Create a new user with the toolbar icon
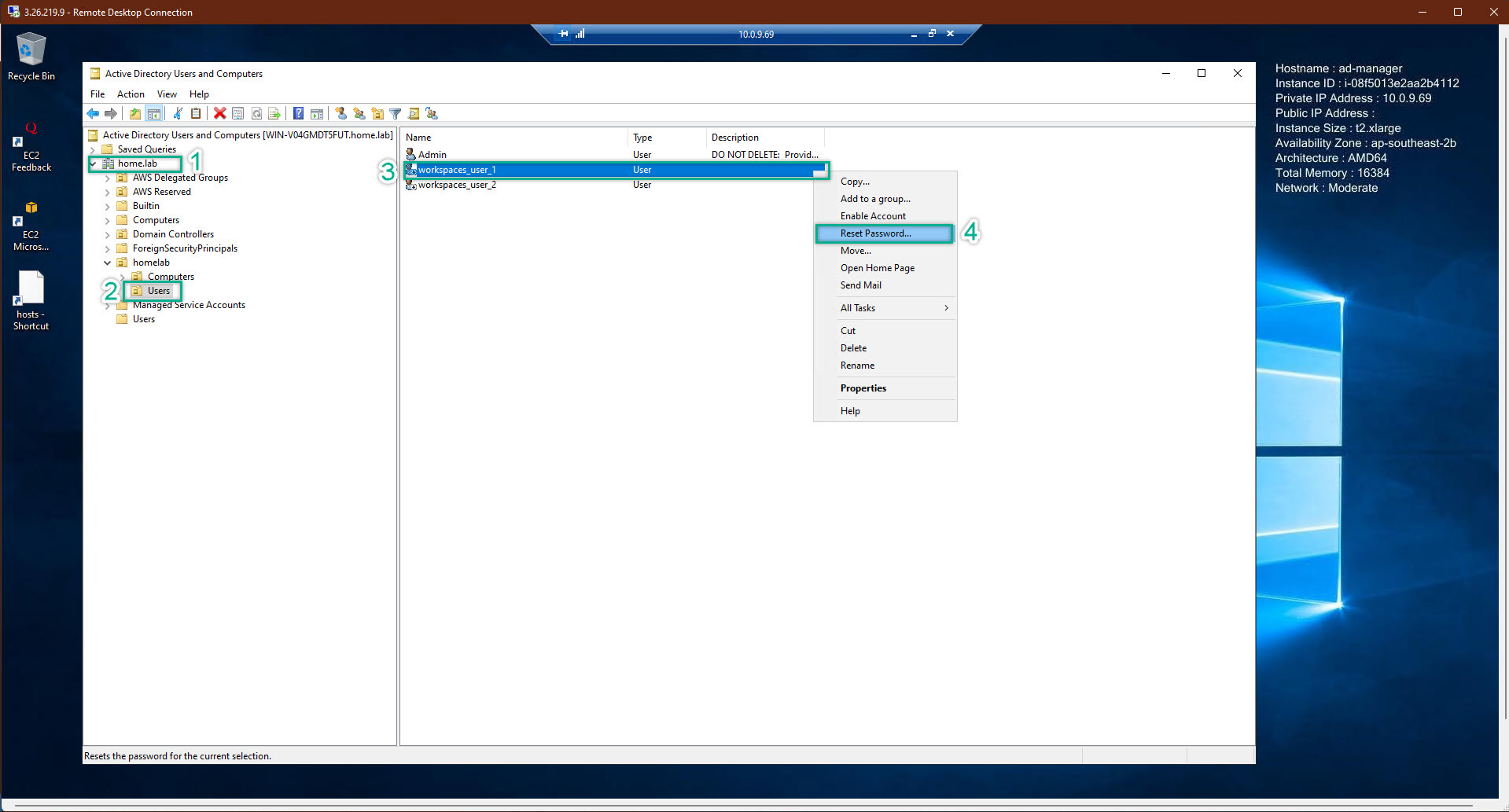The height and width of the screenshot is (812, 1509). point(340,114)
